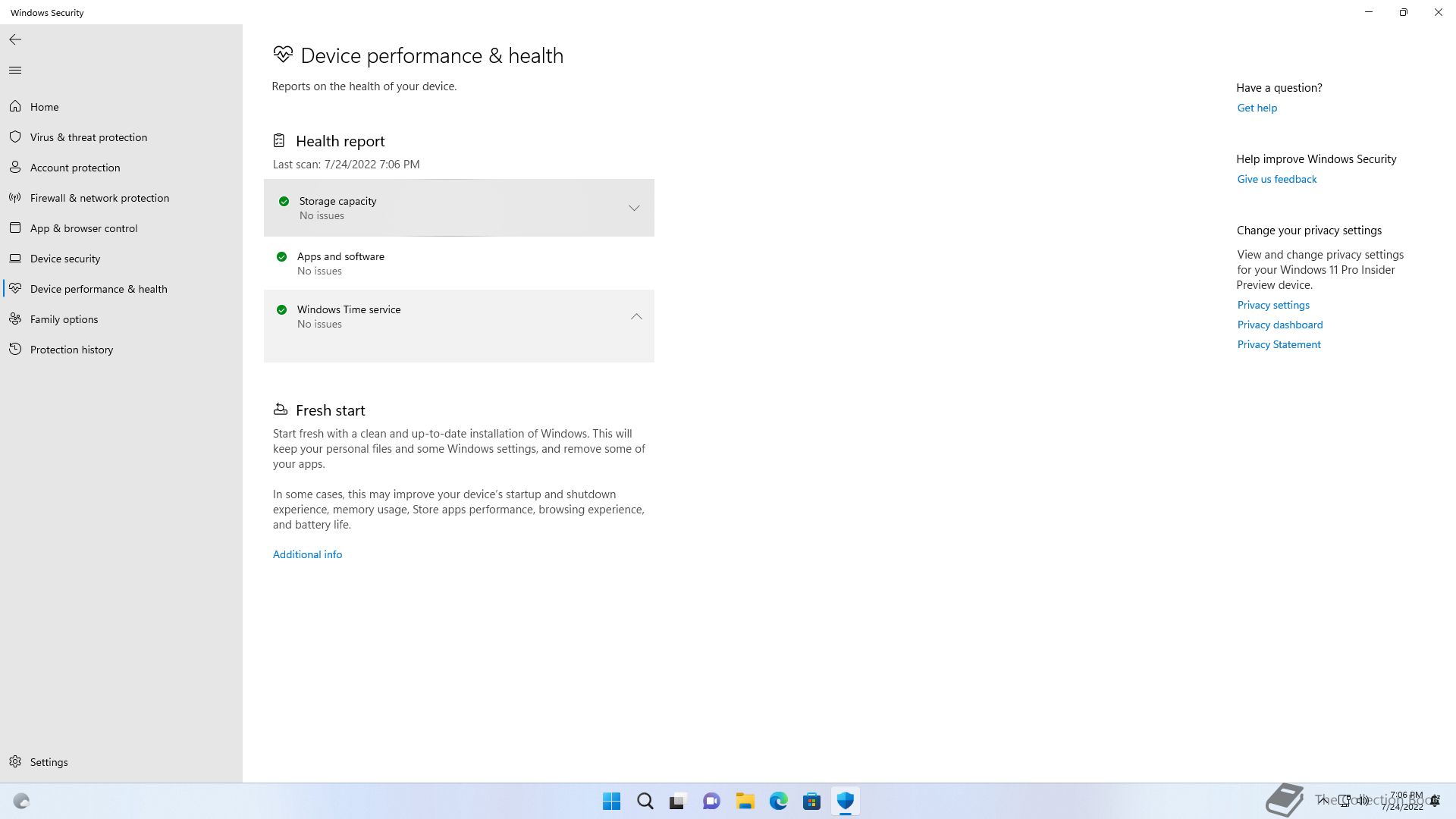
Task: Expand the Storage capacity section
Action: point(634,208)
